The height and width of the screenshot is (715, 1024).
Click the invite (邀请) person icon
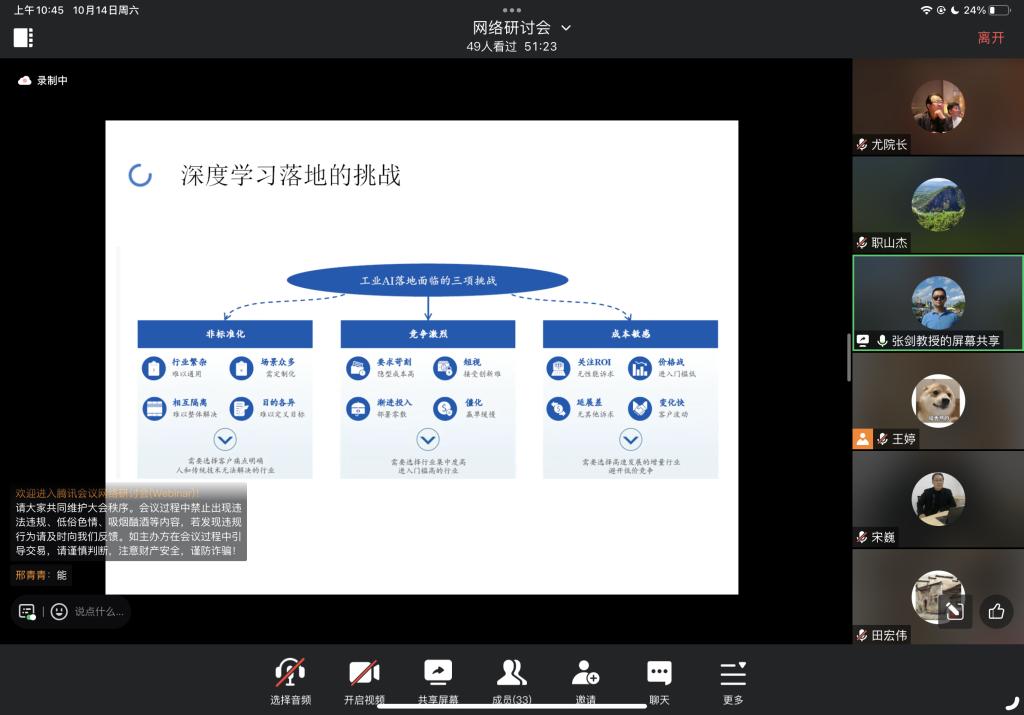click(586, 673)
